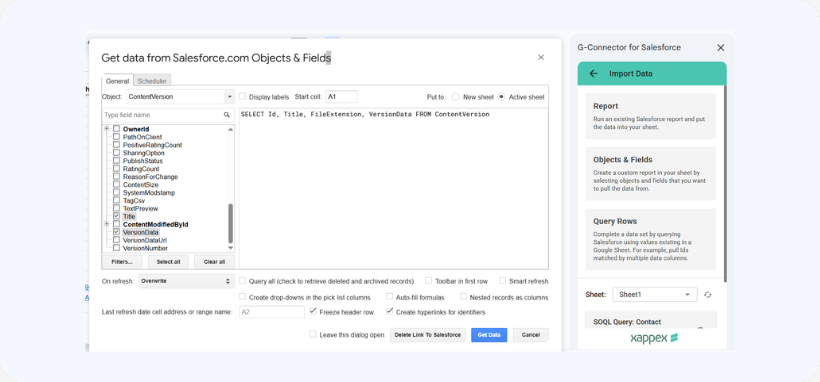Click the field list scroll down arrow
Viewport: 820px width, 382px height.
pyautogui.click(x=231, y=248)
